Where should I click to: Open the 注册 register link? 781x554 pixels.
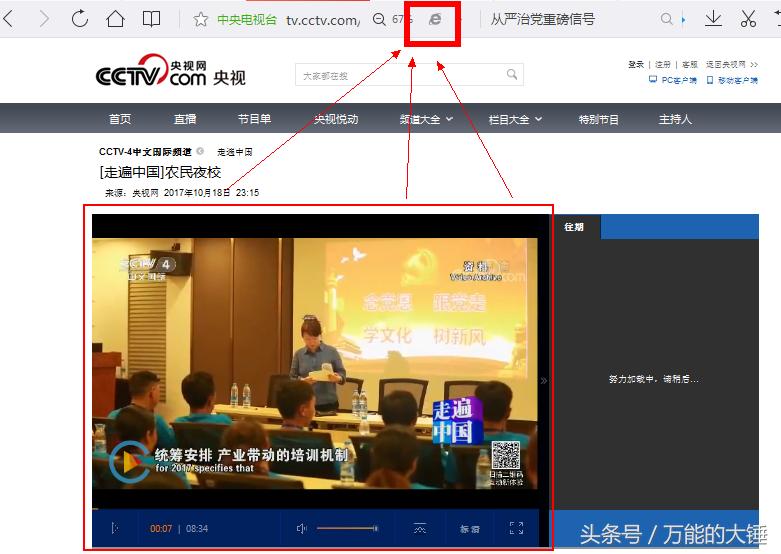pos(663,64)
